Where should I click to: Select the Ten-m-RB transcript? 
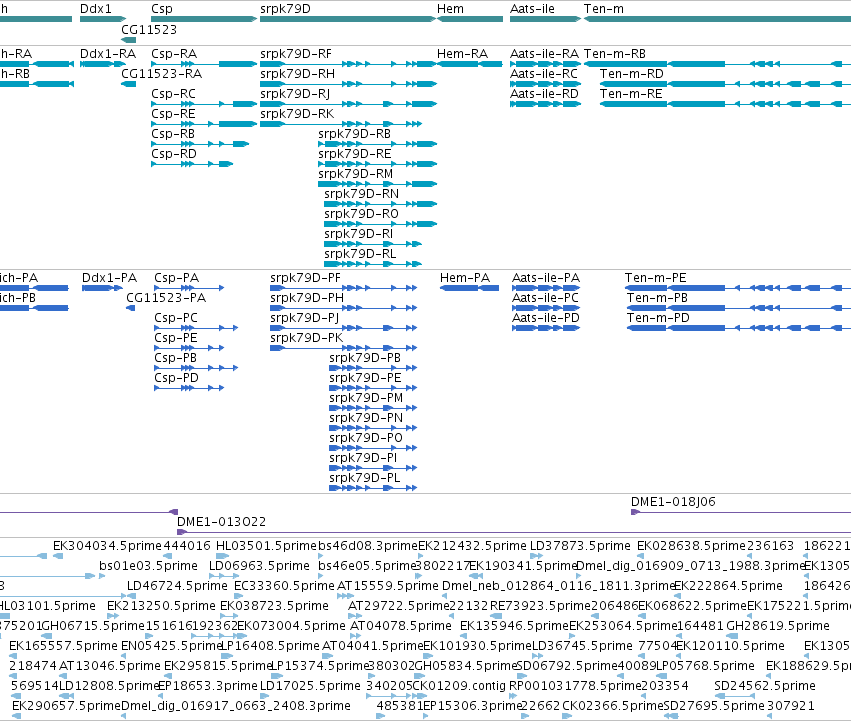pos(717,64)
